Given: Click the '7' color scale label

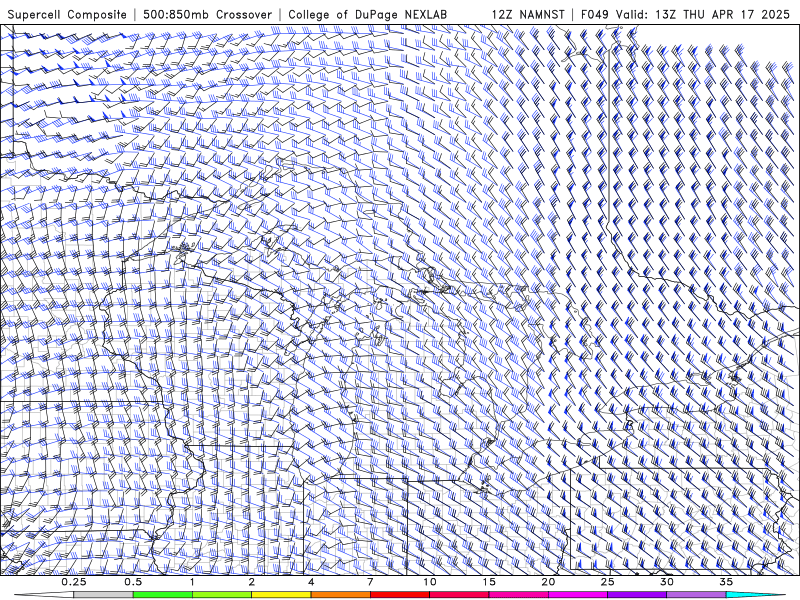Looking at the screenshot, I should click(370, 582).
